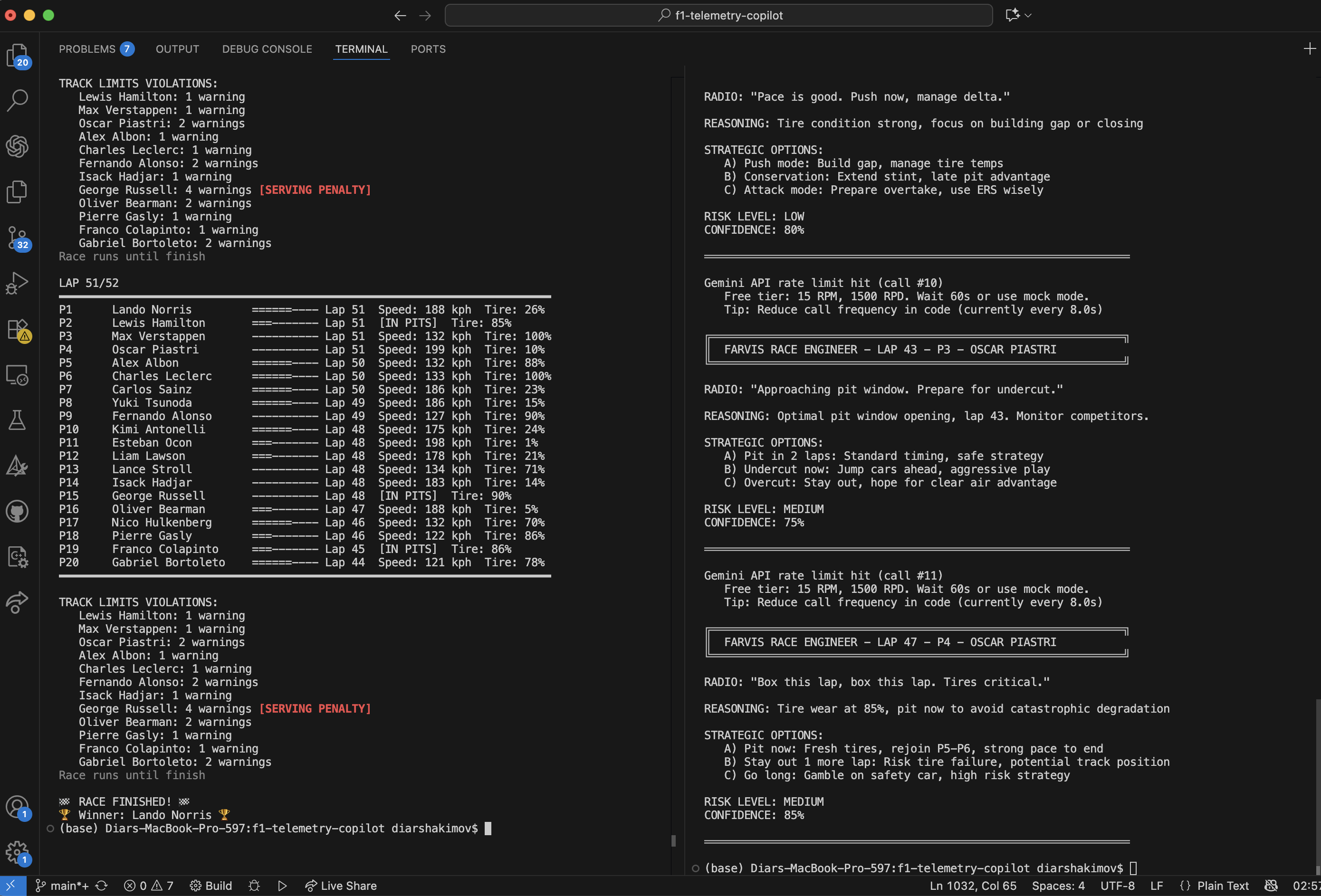Open Source Control view with 32 changes

(x=17, y=238)
